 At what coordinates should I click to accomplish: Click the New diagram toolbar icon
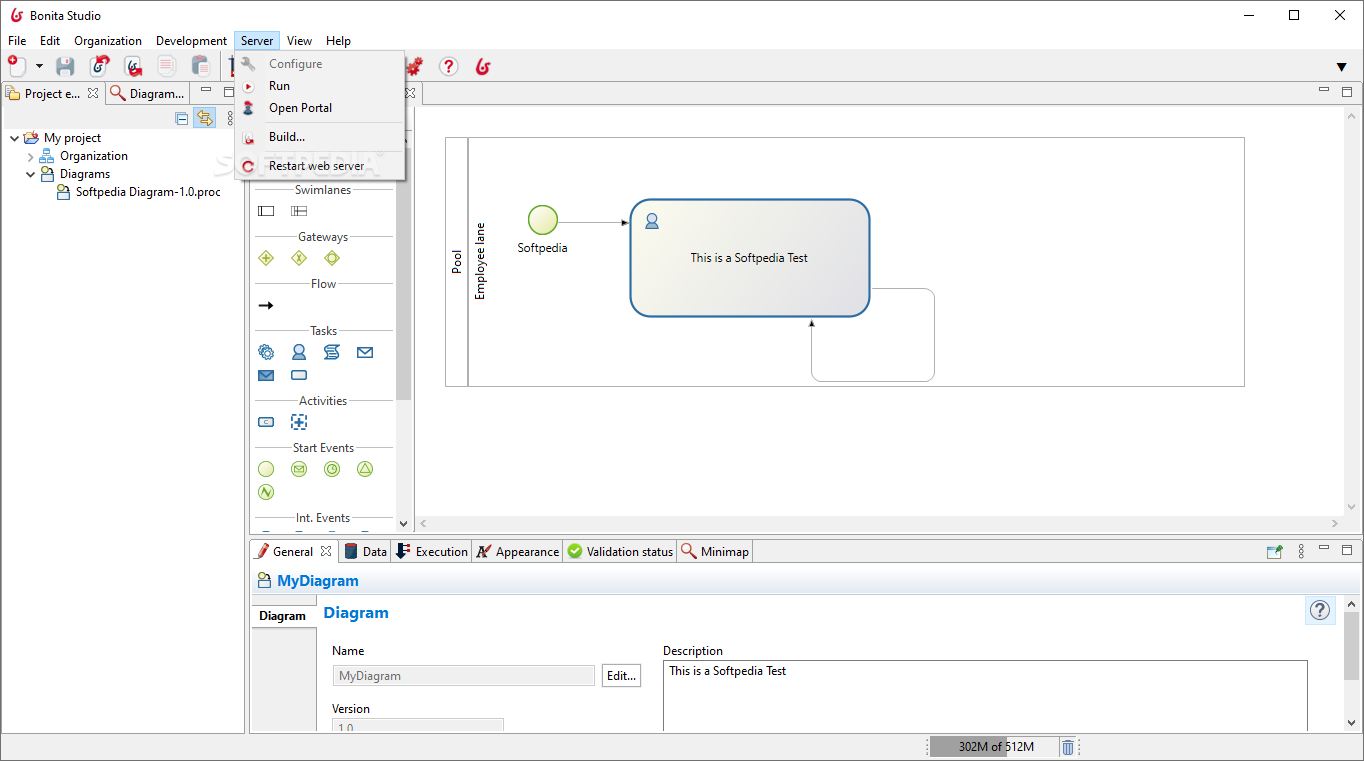pos(17,66)
